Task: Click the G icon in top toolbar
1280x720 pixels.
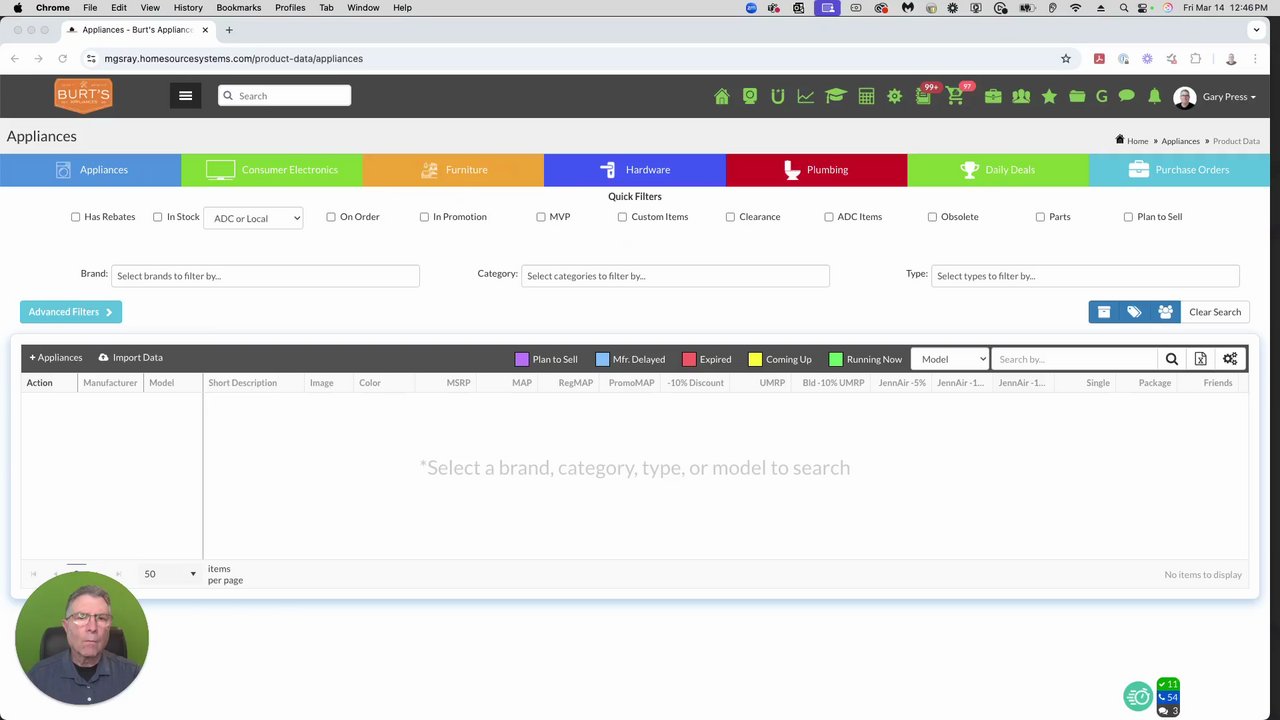Action: coord(1102,96)
